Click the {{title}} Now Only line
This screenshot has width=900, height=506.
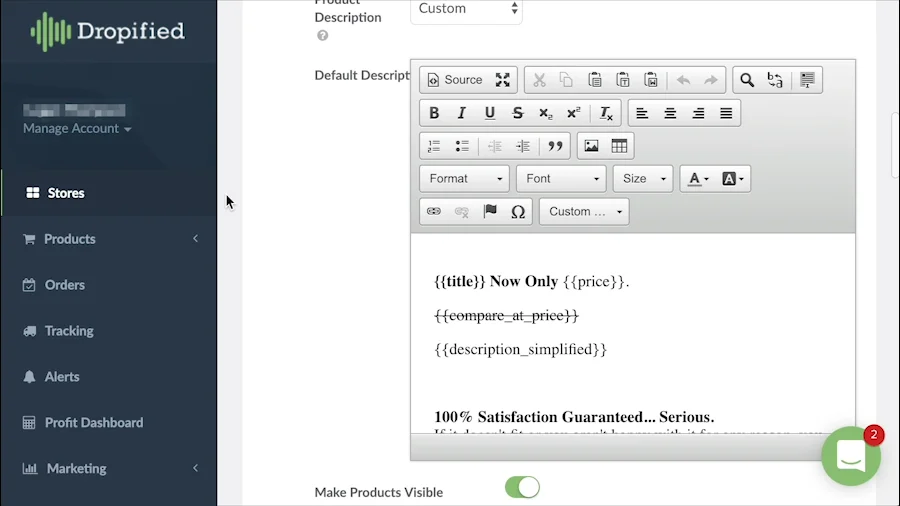532,282
